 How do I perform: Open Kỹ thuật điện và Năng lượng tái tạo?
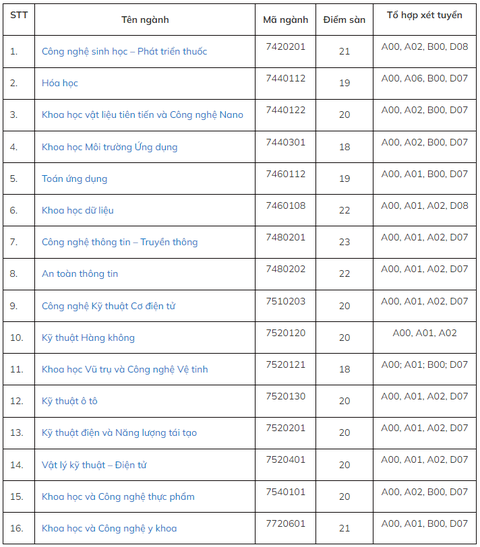coord(119,433)
